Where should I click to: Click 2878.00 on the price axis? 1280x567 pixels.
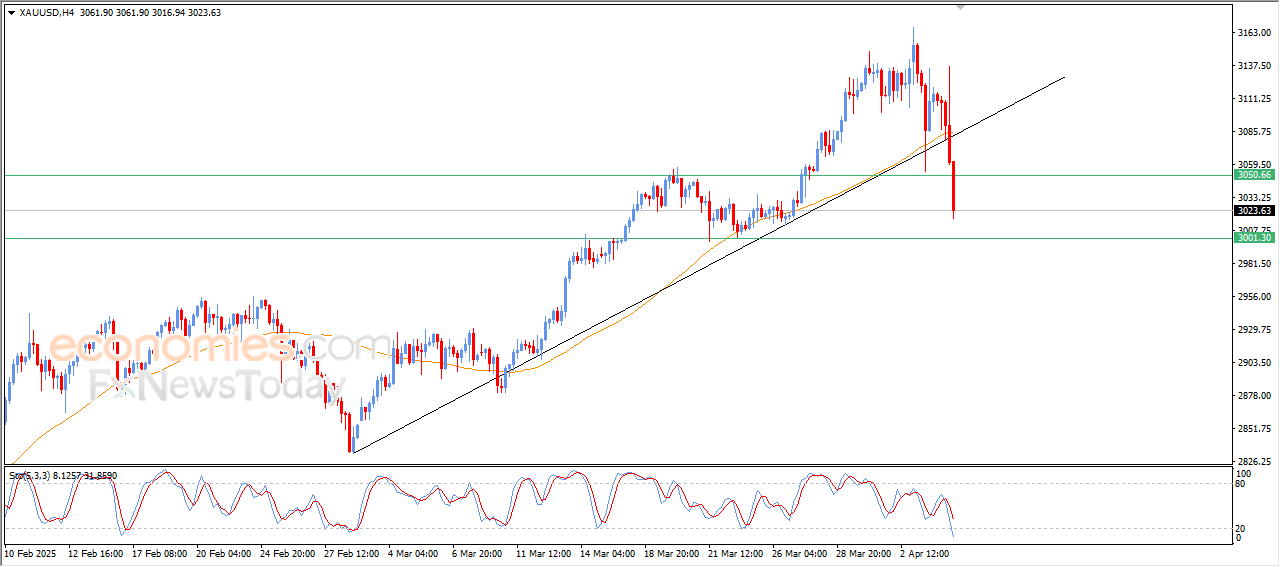click(x=1253, y=396)
